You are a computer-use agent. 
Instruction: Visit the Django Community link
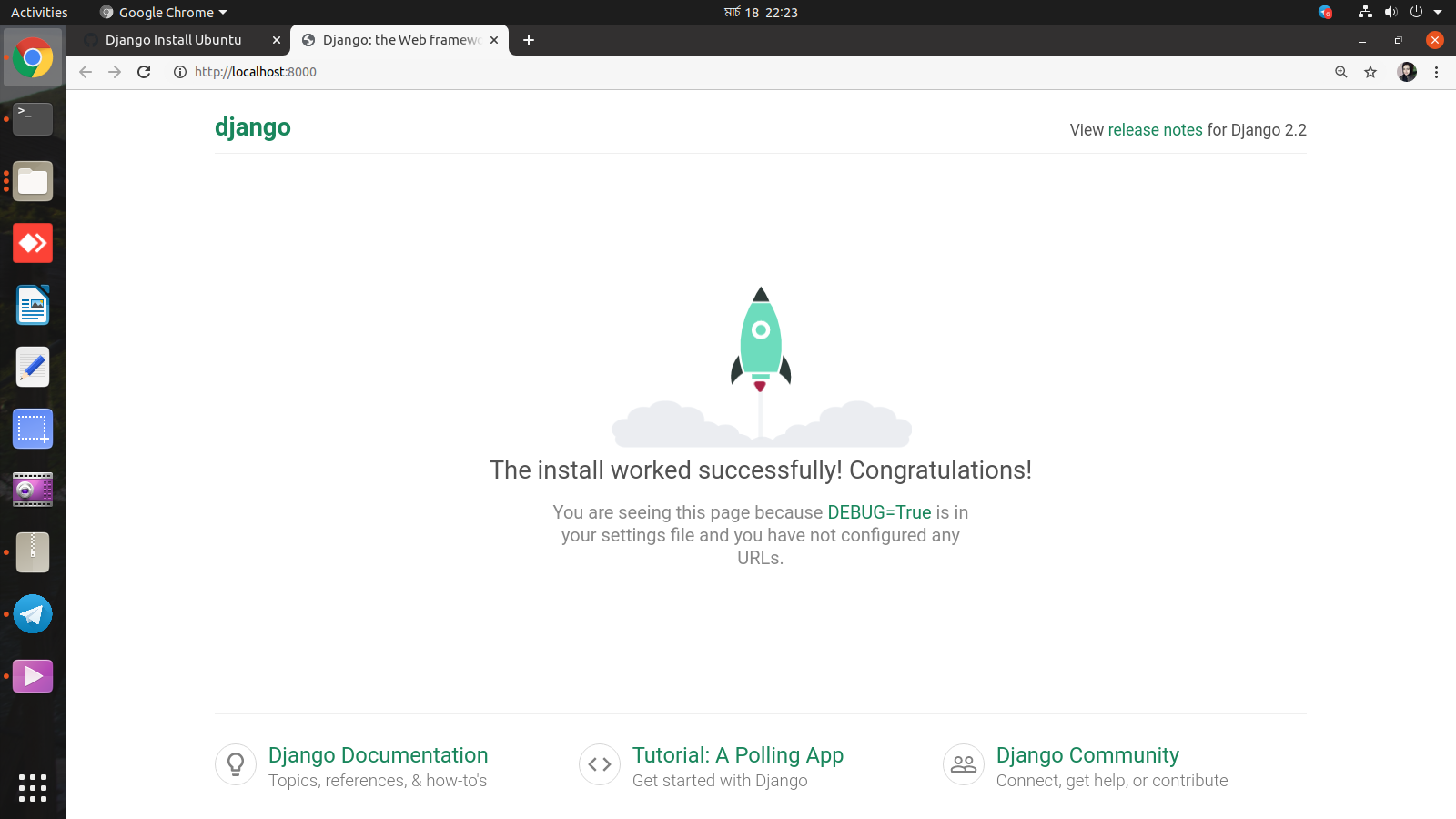coord(1087,755)
